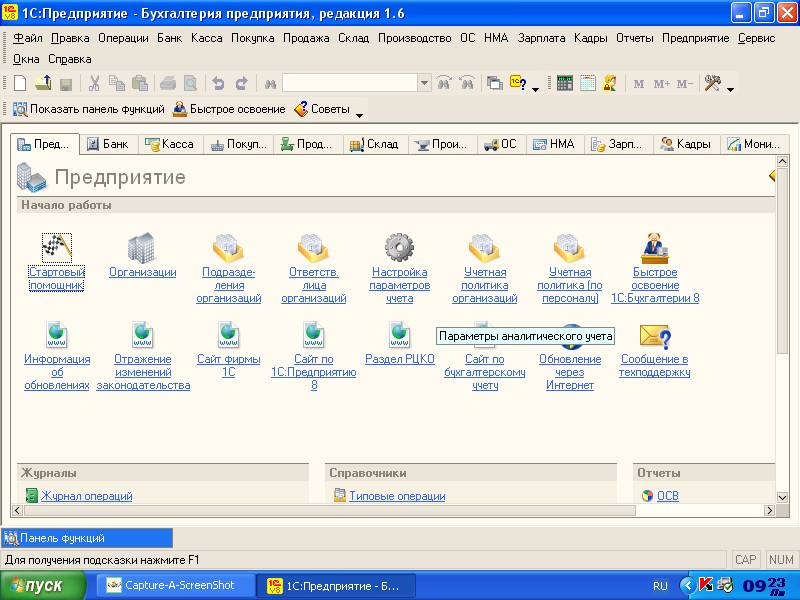Image resolution: width=800 pixels, height=600 pixels.
Task: Open Учетная политика (по персоналу) link
Action: click(570, 285)
